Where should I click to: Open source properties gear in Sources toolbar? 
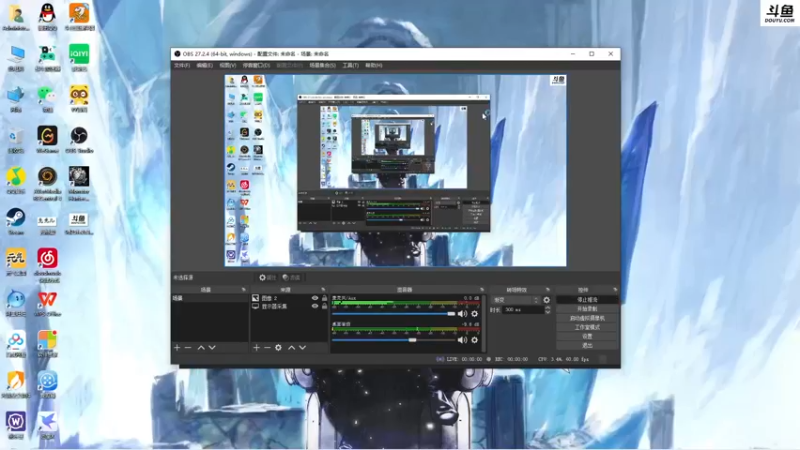(278, 347)
